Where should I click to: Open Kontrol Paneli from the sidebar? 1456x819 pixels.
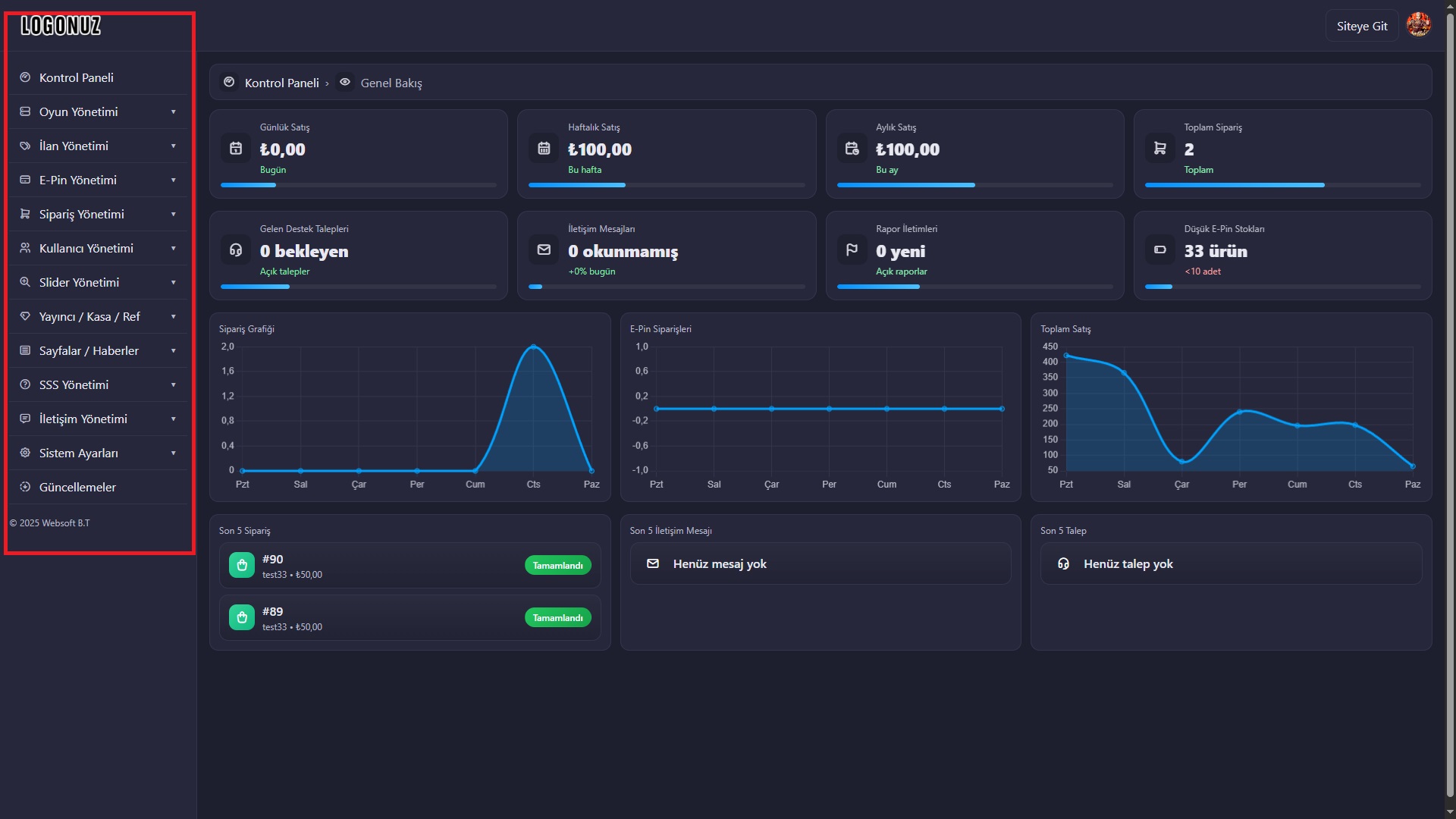(99, 77)
